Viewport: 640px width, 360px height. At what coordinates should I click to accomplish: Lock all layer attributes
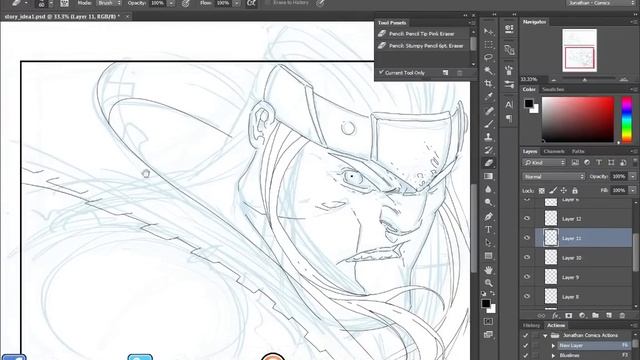575,191
